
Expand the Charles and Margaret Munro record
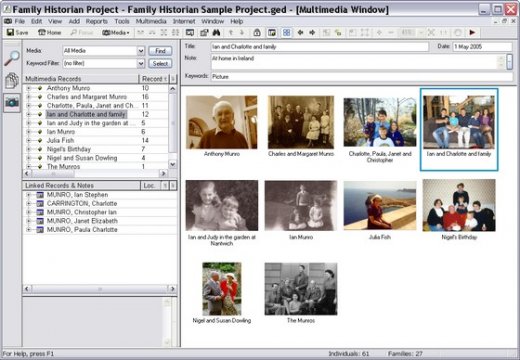(x=28, y=97)
